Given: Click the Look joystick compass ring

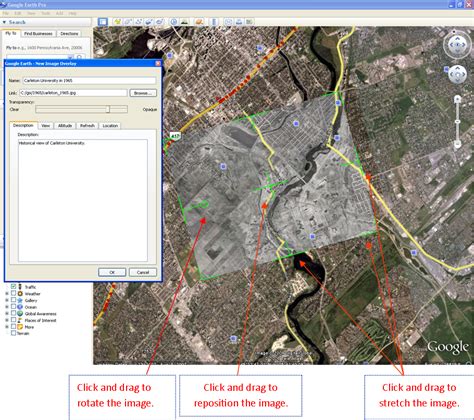Looking at the screenshot, I should [x=457, y=45].
